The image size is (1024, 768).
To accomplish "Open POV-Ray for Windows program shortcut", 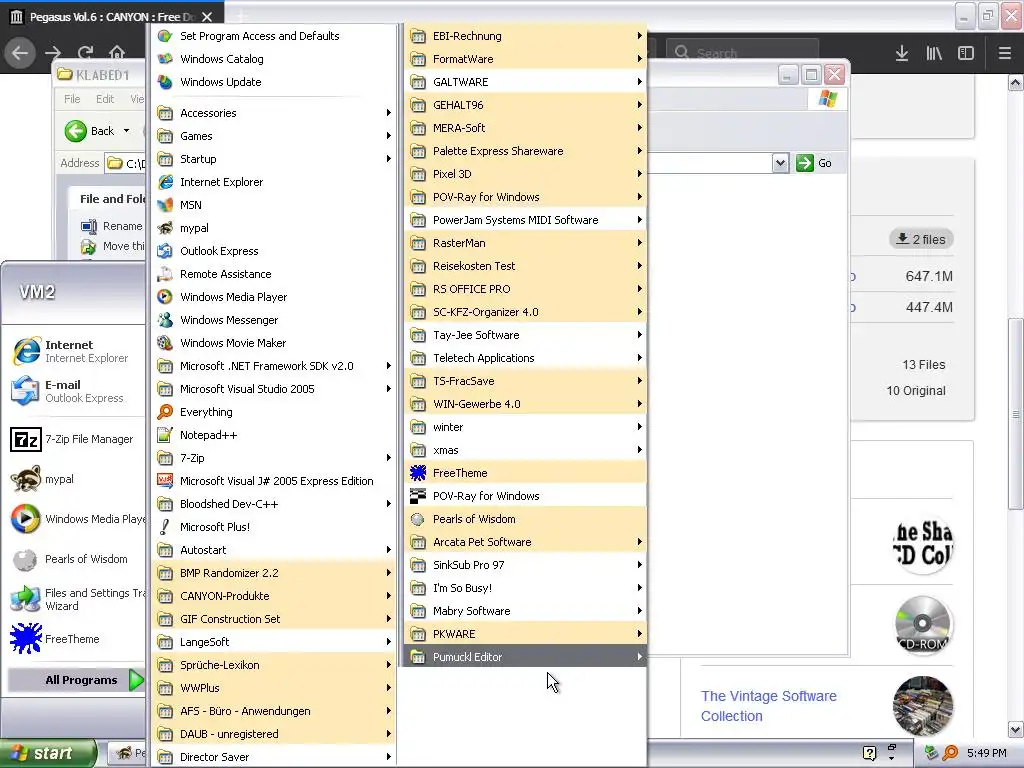I will [526, 496].
